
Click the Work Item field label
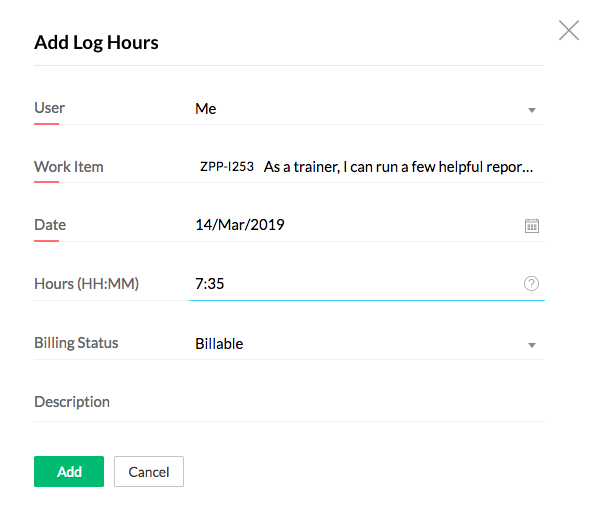[69, 167]
